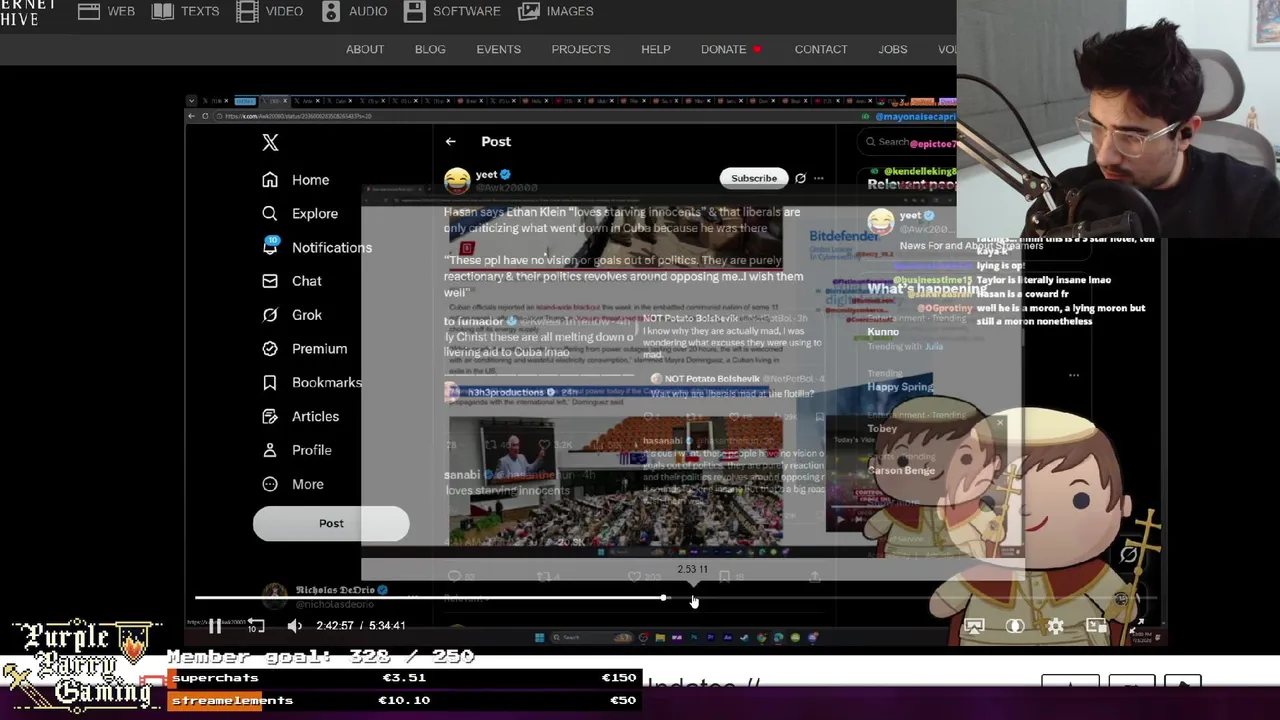
Task: Click the X logo in sidebar
Action: [x=270, y=143]
